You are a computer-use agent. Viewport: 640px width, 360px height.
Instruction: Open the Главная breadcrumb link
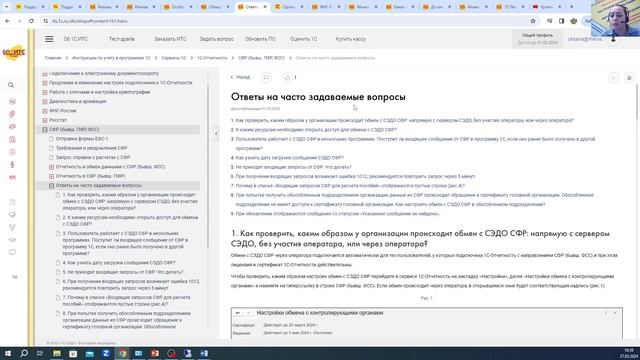pos(53,58)
